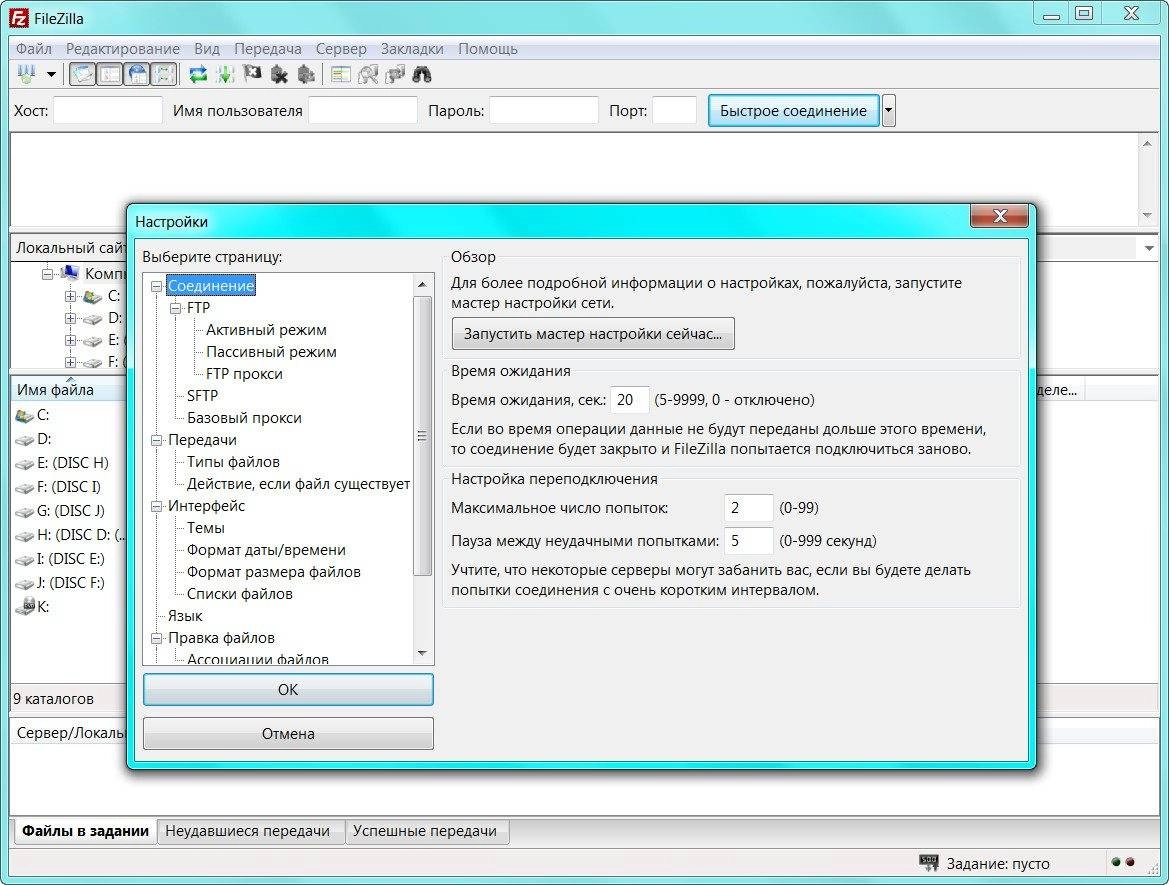The height and width of the screenshot is (885, 1169).
Task: Switch to the Файлы в задании tab
Action: (x=85, y=831)
